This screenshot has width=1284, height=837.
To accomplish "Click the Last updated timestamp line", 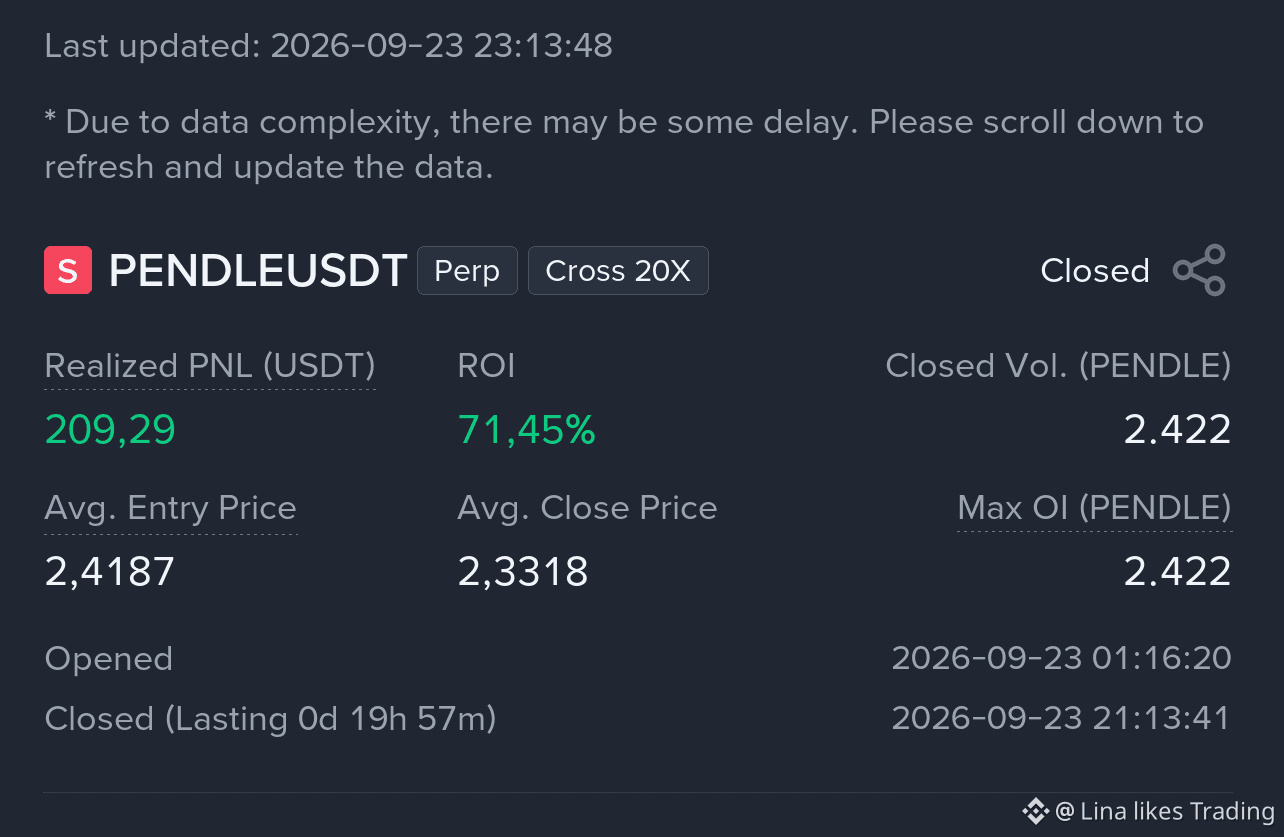I will (329, 45).
